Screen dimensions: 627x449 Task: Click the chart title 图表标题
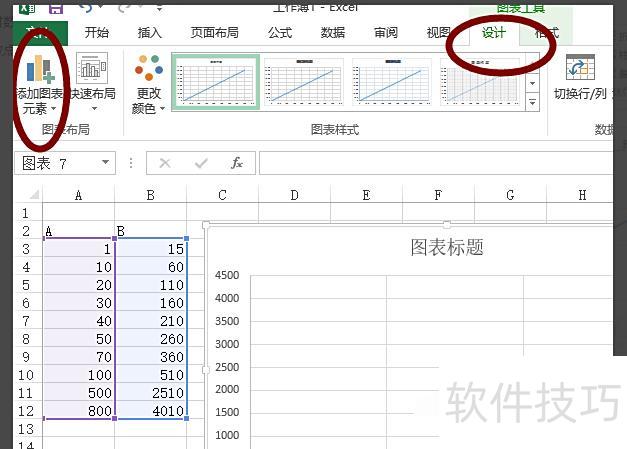[x=447, y=247]
